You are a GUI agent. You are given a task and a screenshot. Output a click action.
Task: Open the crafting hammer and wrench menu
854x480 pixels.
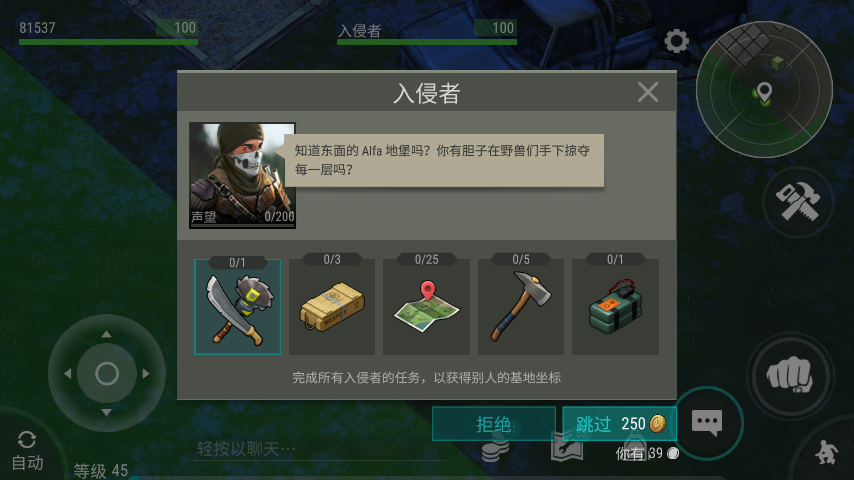pyautogui.click(x=798, y=202)
